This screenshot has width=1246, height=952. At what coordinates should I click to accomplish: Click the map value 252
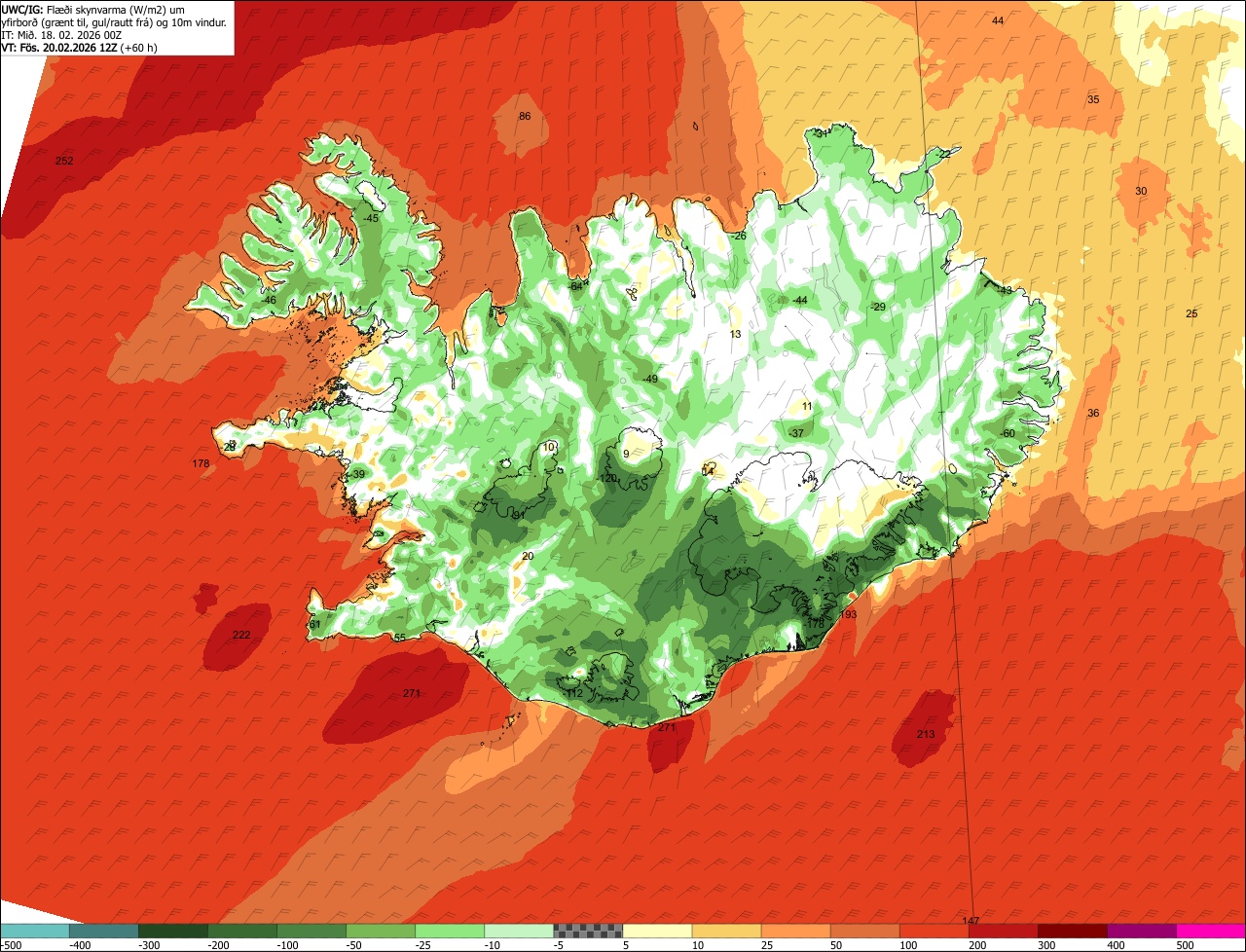tap(64, 161)
